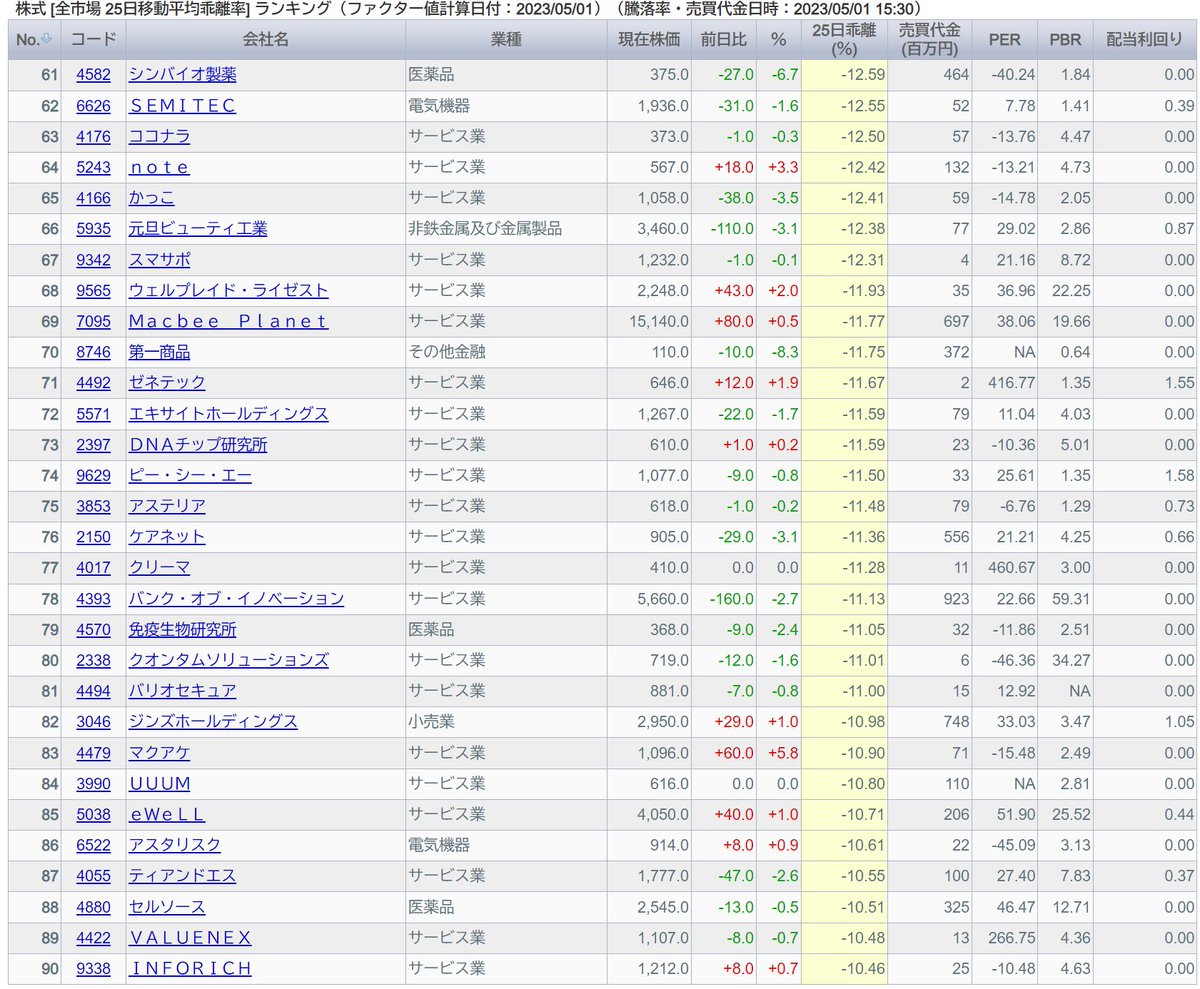The width and height of the screenshot is (1200, 989).
Task: Open シンバイオ製薬 company link
Action: (183, 75)
